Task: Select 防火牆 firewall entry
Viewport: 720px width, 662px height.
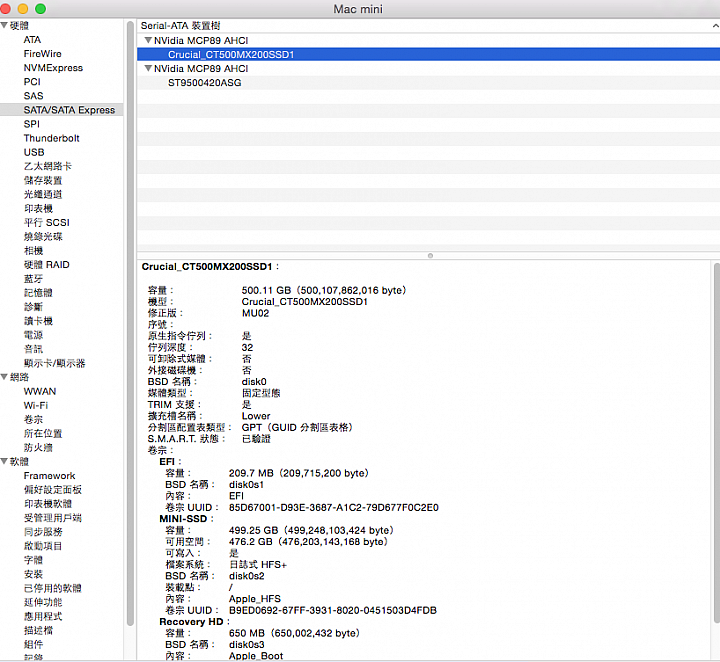Action: pyautogui.click(x=38, y=448)
